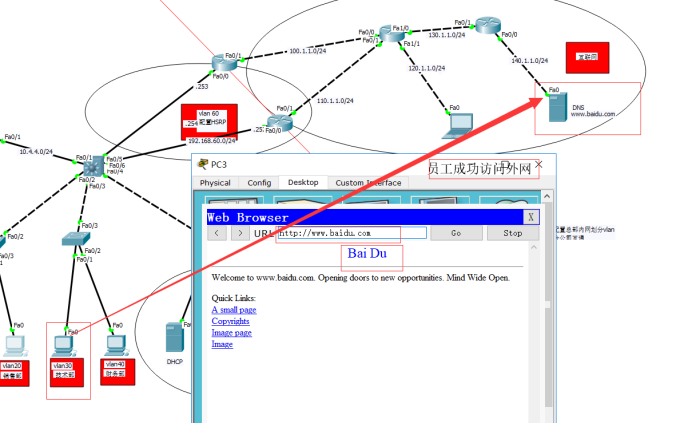This screenshot has width=693, height=423.
Task: Select the HSRP router on the 110.1.1.0/24 link
Action: tap(280, 122)
